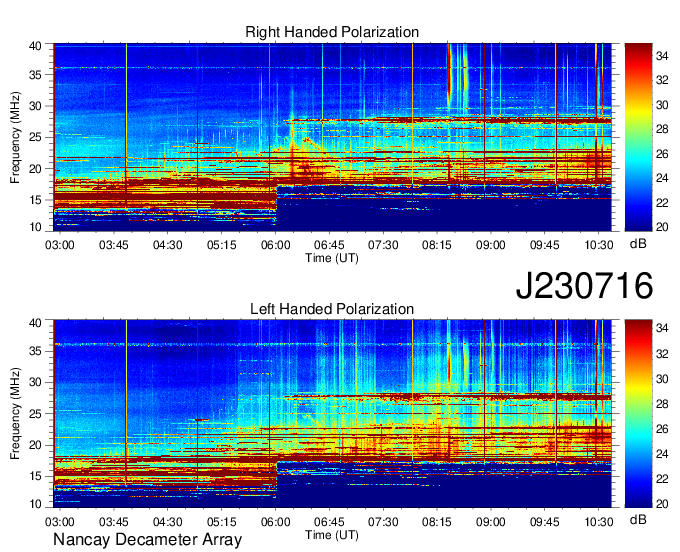Click the 09:00 time tick of upper plot
This screenshot has height=552, width=680.
pyautogui.click(x=490, y=245)
